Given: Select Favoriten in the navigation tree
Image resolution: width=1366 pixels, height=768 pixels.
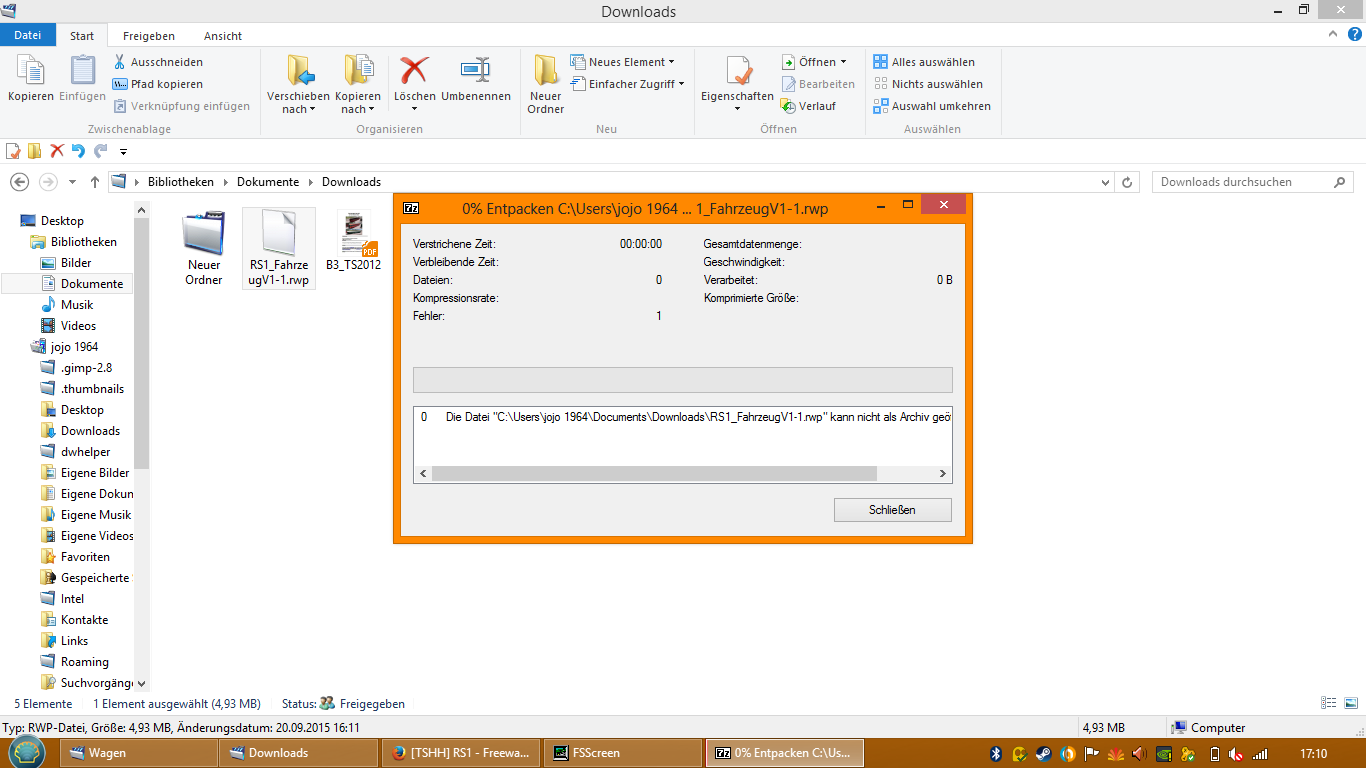Looking at the screenshot, I should click(x=85, y=557).
